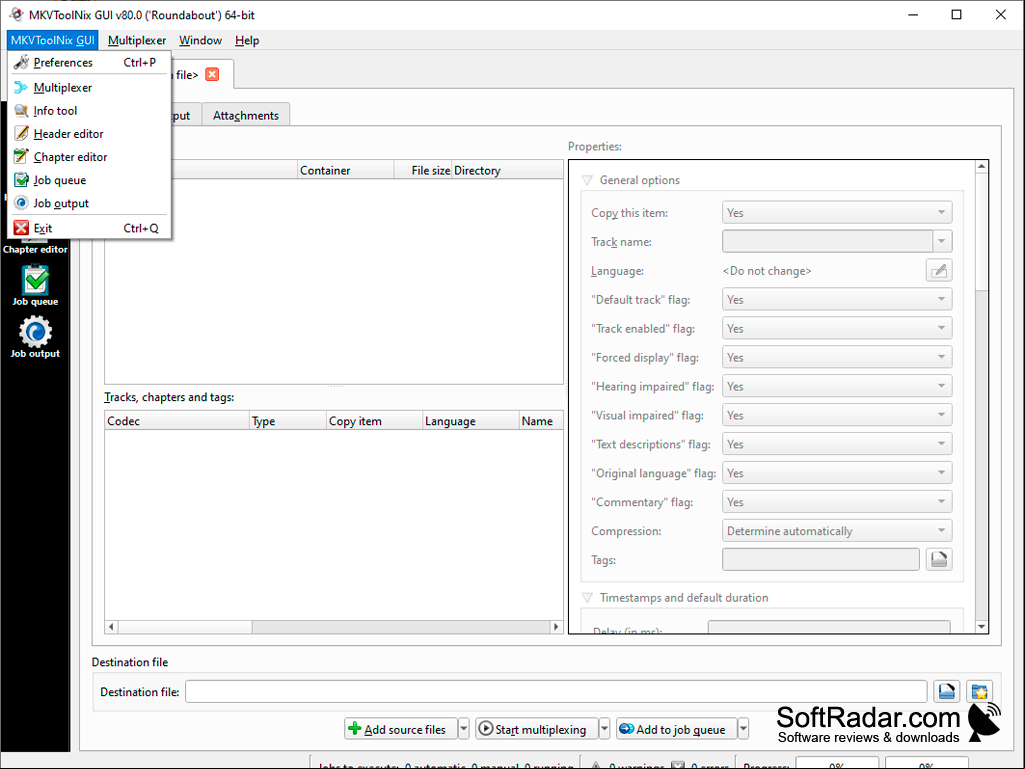Exit the application via the Exit menu entry

pyautogui.click(x=90, y=228)
